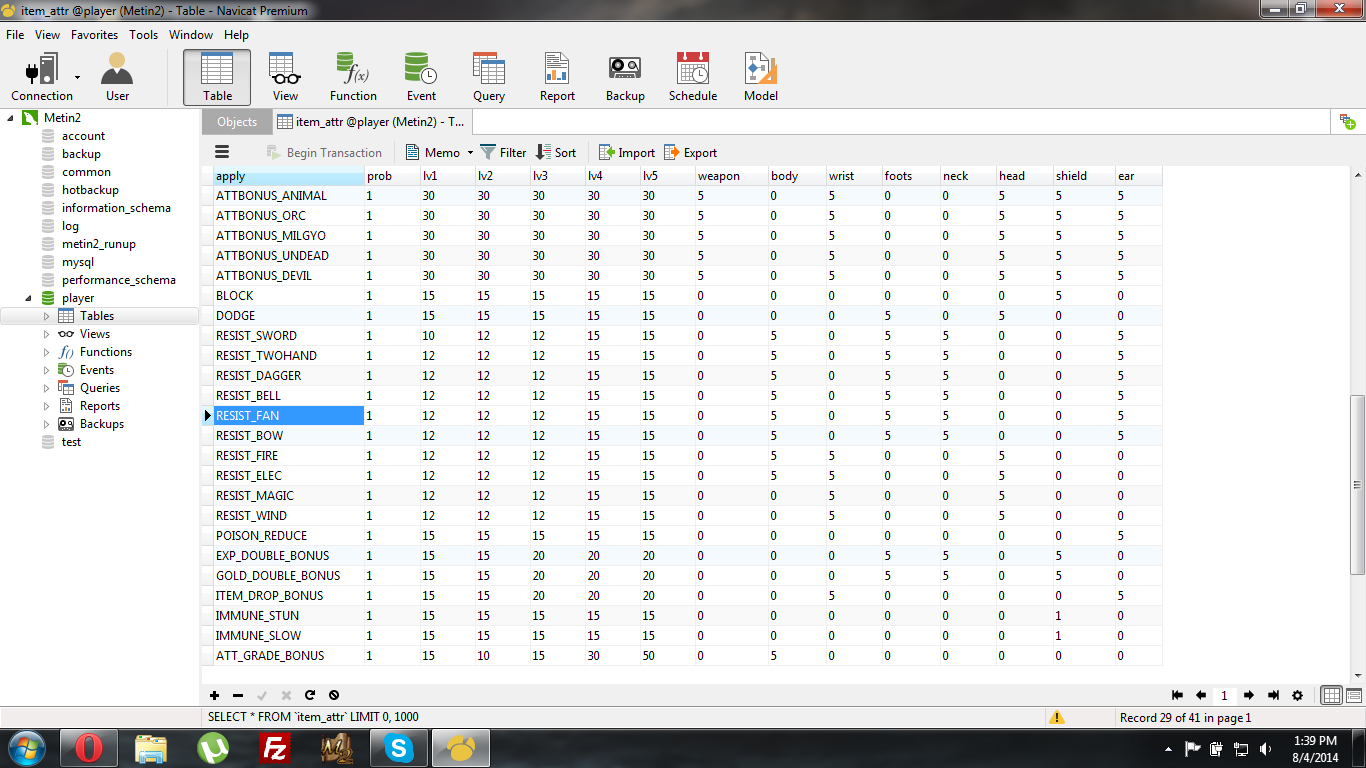The width and height of the screenshot is (1366, 768).
Task: Select the metin2_runup database
Action: click(x=98, y=244)
